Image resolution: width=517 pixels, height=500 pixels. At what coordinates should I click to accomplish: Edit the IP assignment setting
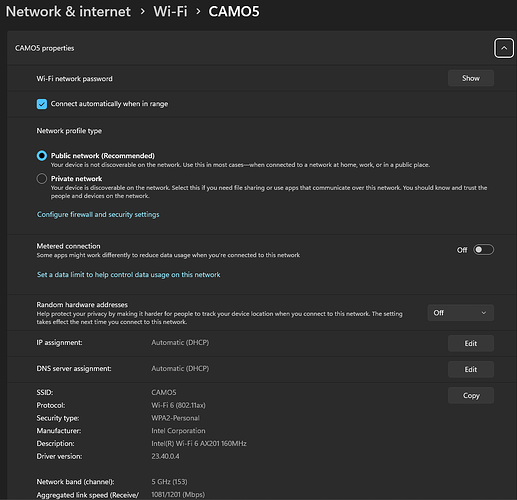[x=471, y=343]
